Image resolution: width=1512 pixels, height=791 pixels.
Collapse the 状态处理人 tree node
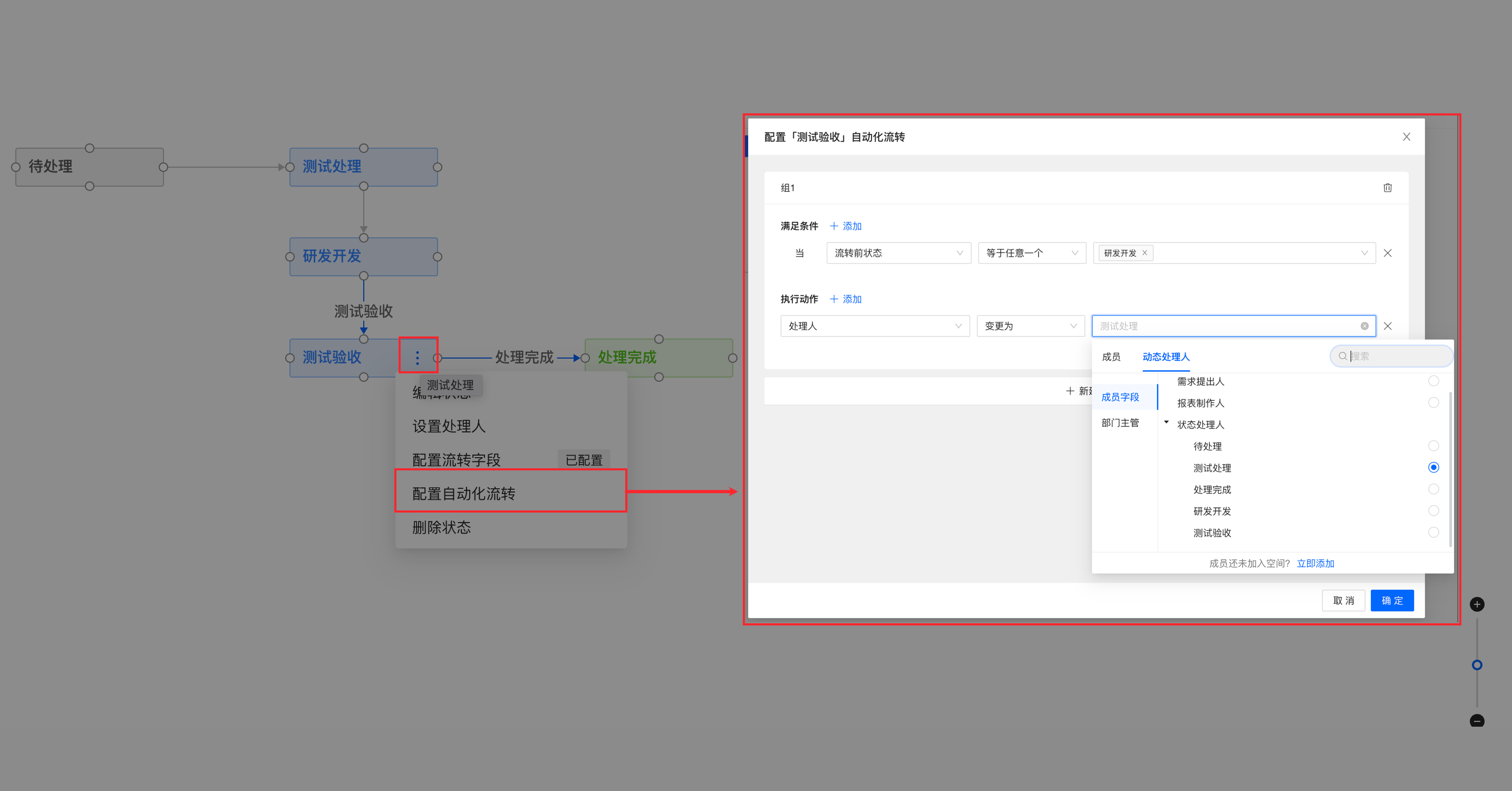[x=1166, y=422]
